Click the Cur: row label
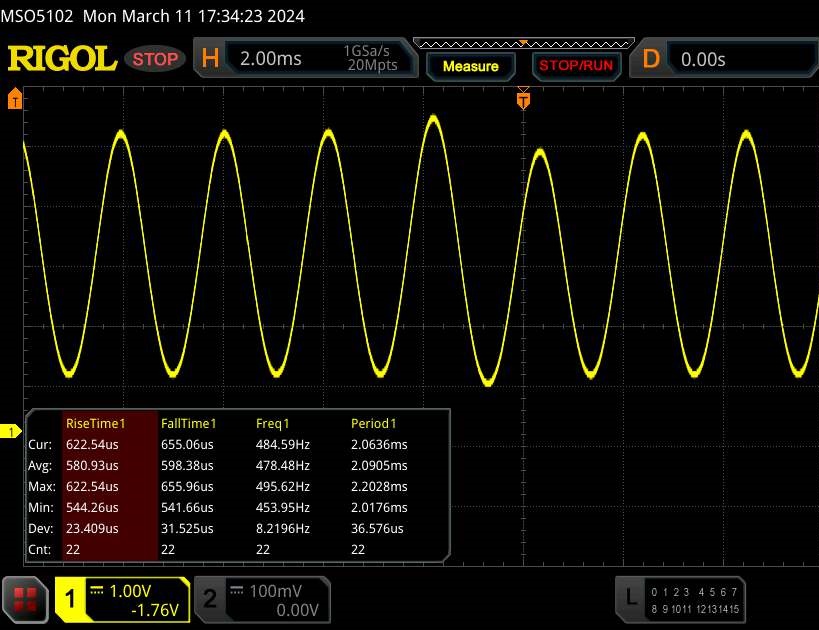Image resolution: width=819 pixels, height=630 pixels. [x=40, y=445]
